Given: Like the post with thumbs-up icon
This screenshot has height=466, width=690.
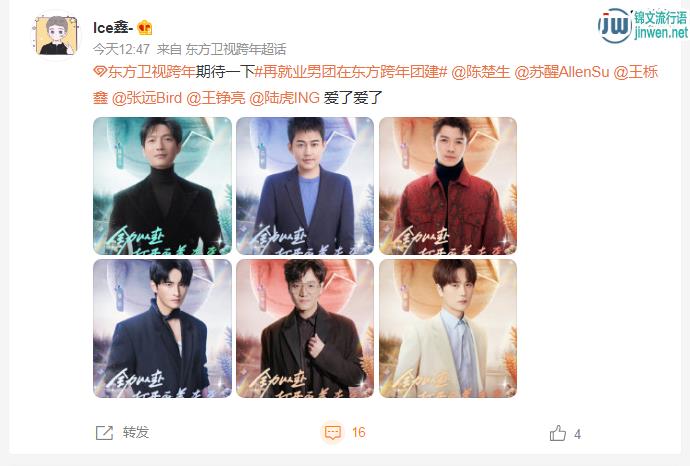Looking at the screenshot, I should pyautogui.click(x=558, y=433).
